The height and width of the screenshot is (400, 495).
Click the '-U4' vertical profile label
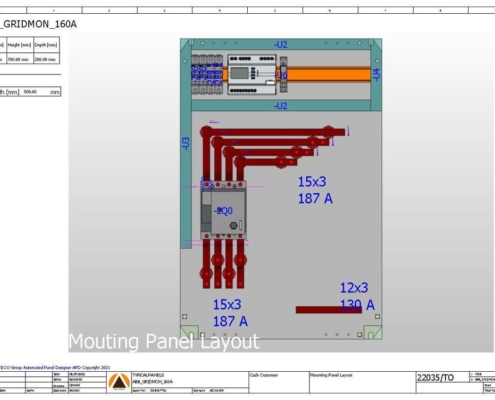(x=376, y=74)
